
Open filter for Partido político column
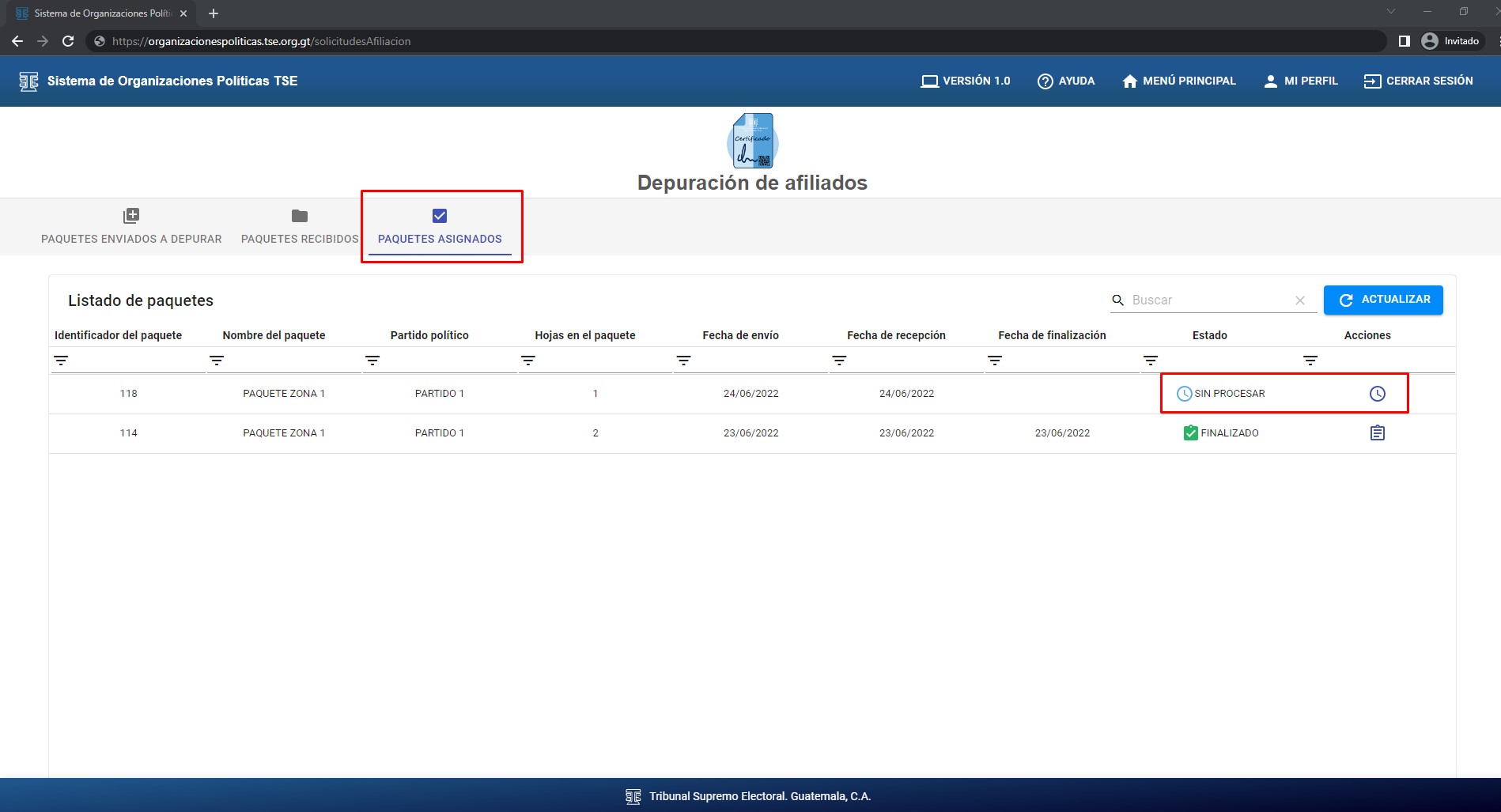click(x=372, y=361)
